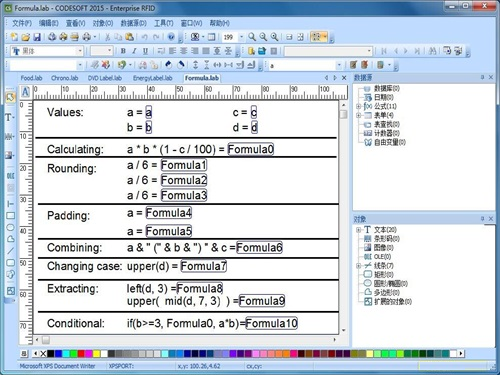Open the 文件(F) menu
Viewport: 500px width, 375px height.
pos(22,23)
